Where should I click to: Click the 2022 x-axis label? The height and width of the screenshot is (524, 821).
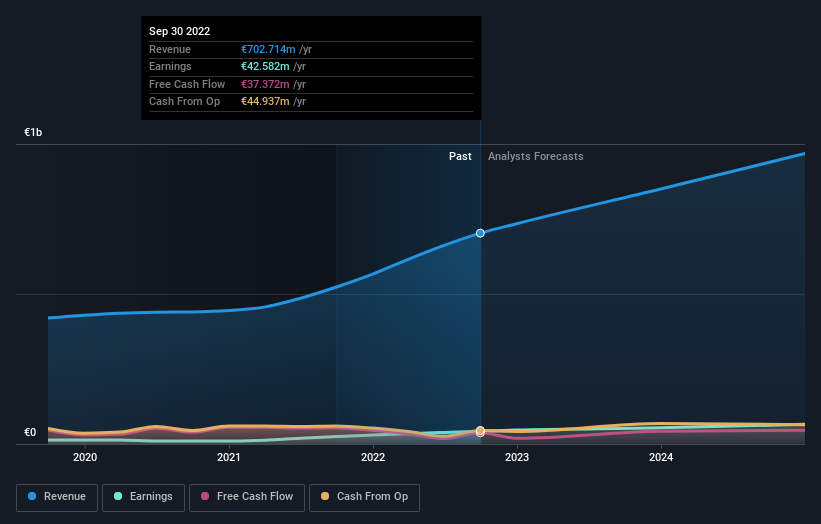pyautogui.click(x=373, y=457)
